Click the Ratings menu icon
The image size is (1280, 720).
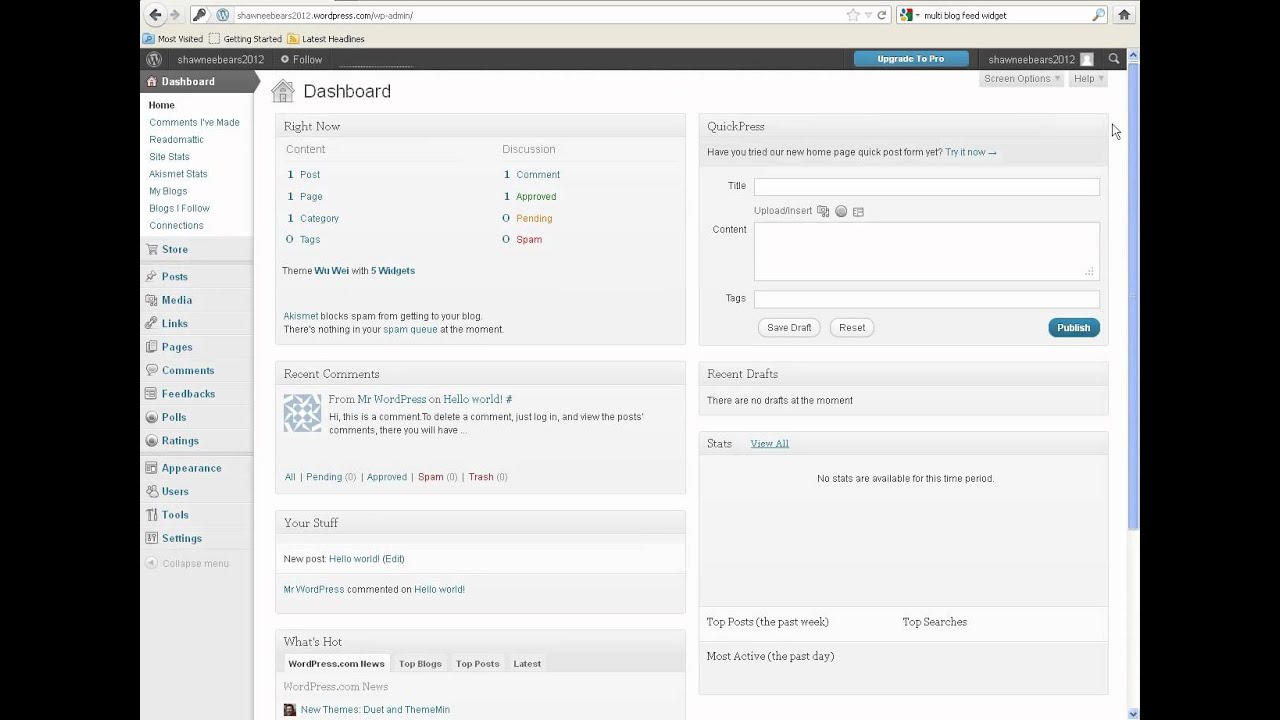click(x=151, y=441)
